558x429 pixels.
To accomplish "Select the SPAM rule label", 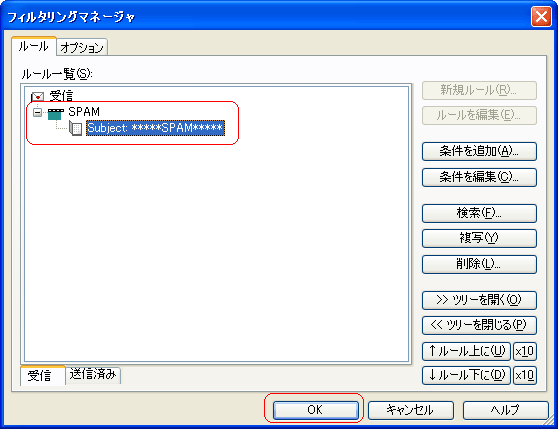I will 84,112.
